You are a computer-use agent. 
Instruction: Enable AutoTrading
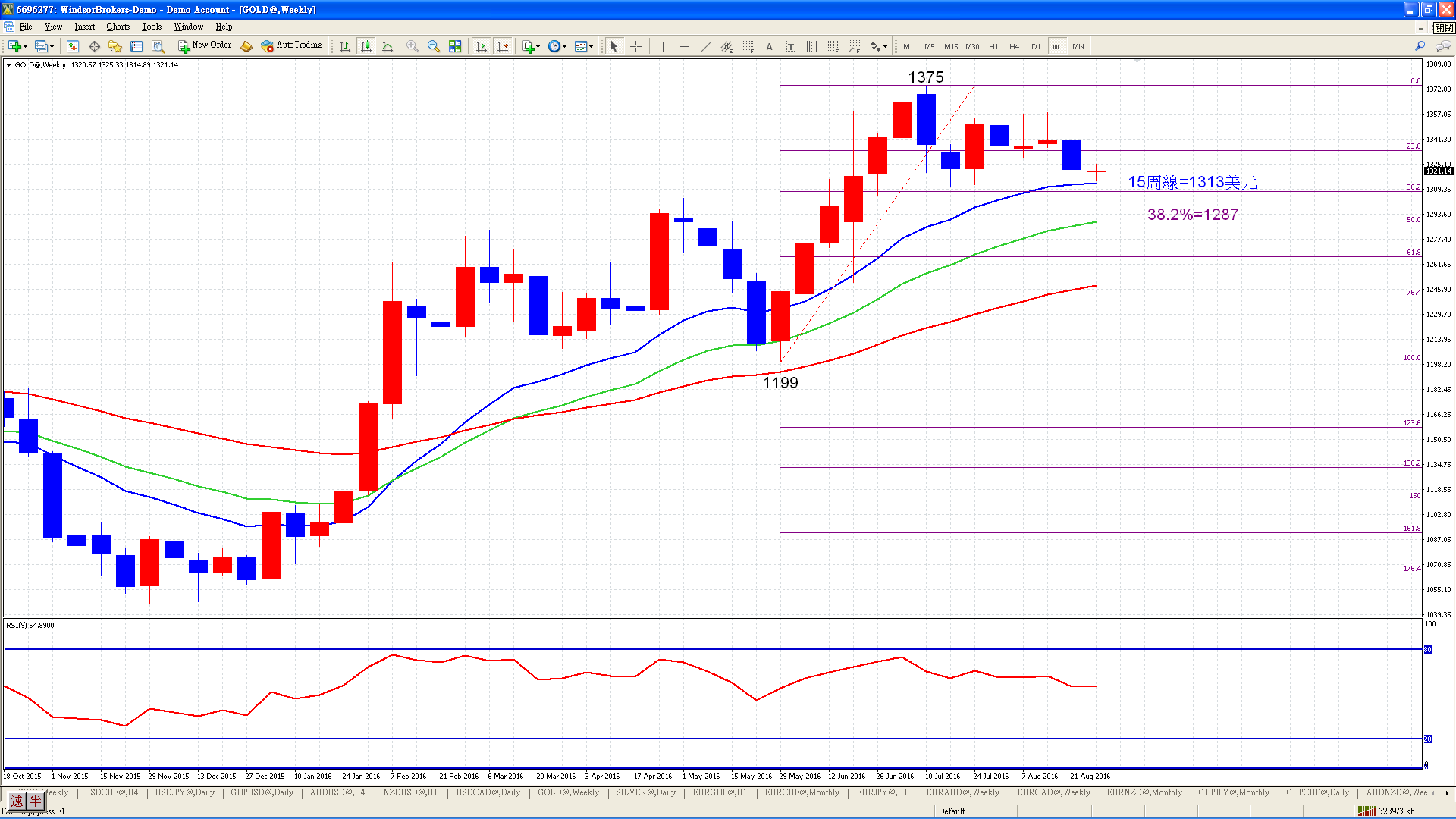(x=292, y=45)
